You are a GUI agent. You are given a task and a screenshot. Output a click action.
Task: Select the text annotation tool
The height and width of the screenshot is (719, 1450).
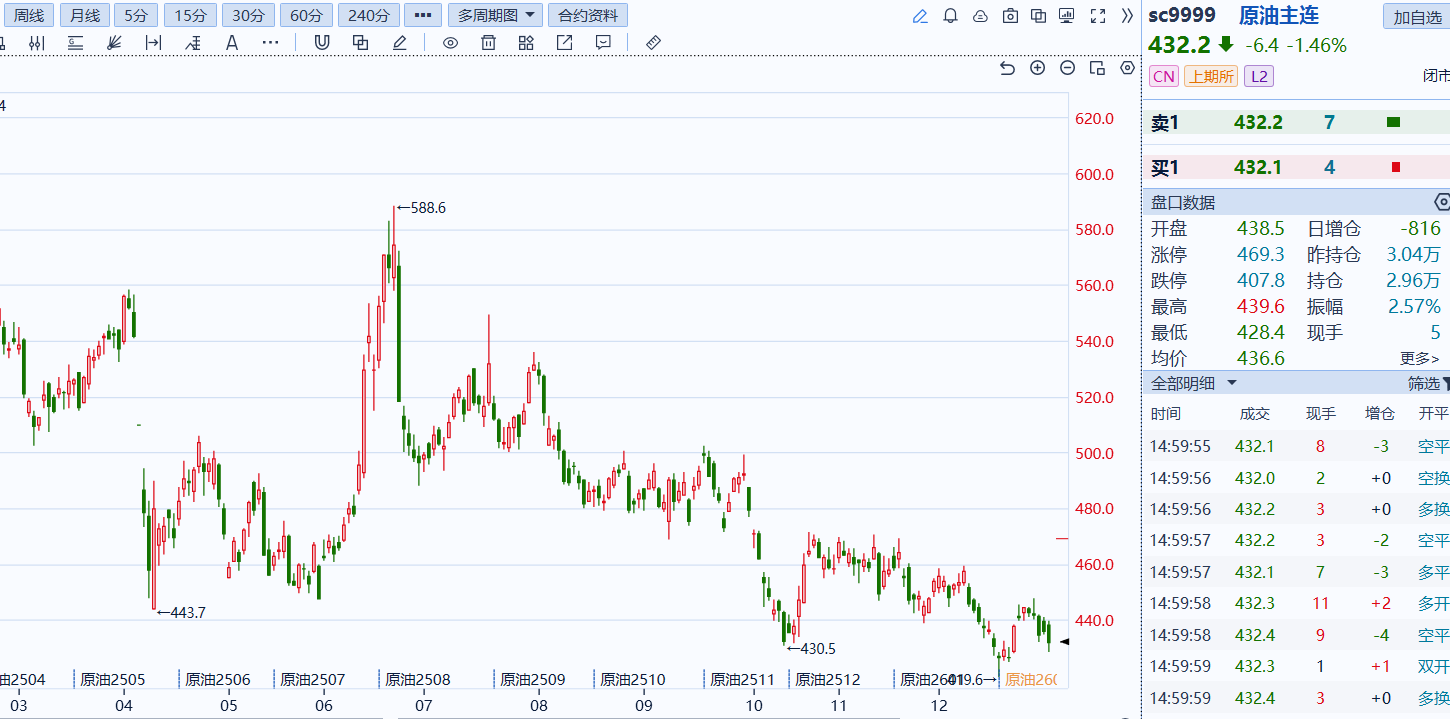[232, 42]
